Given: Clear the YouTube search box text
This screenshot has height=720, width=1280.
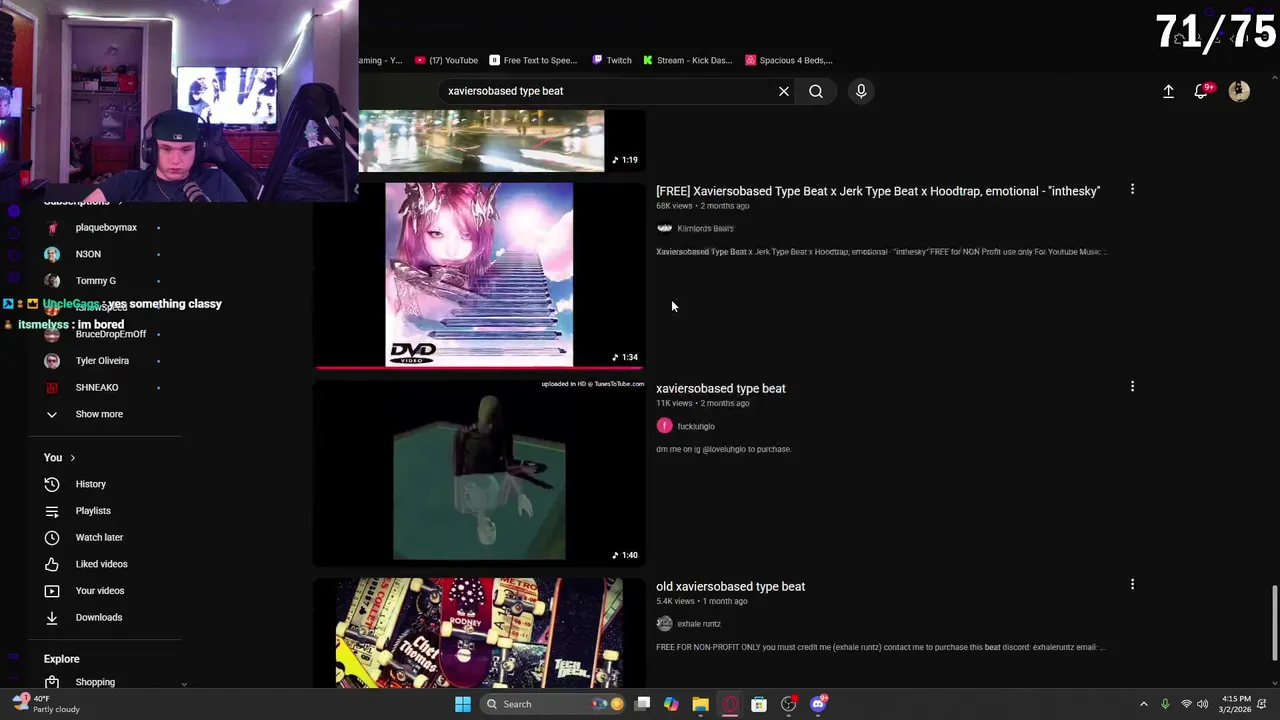Looking at the screenshot, I should coord(784,91).
